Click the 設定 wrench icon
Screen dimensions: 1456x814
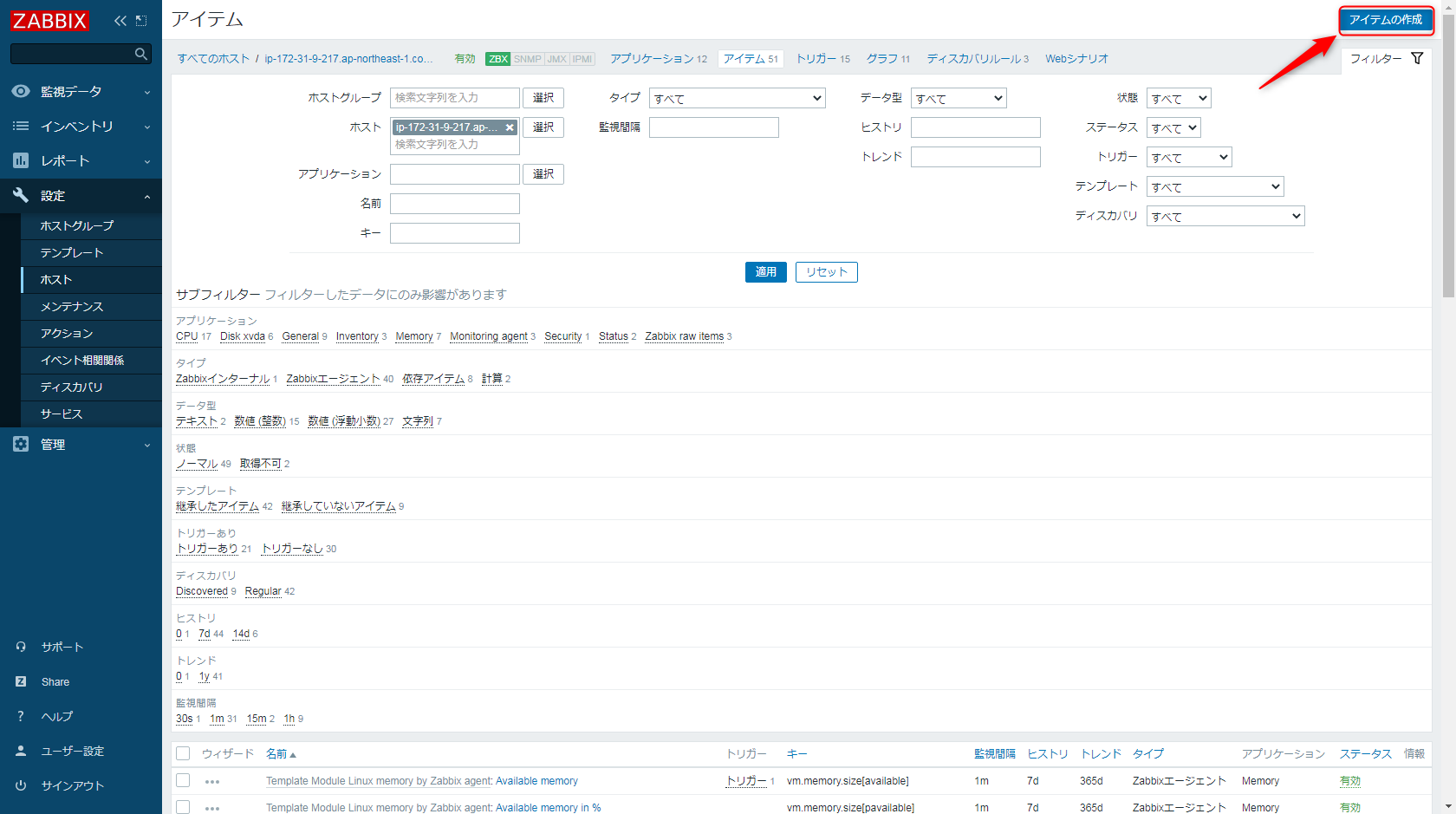coord(21,195)
